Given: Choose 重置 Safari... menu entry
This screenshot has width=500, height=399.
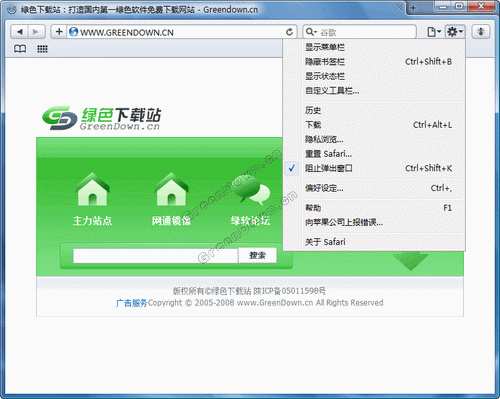Looking at the screenshot, I should (x=374, y=154).
